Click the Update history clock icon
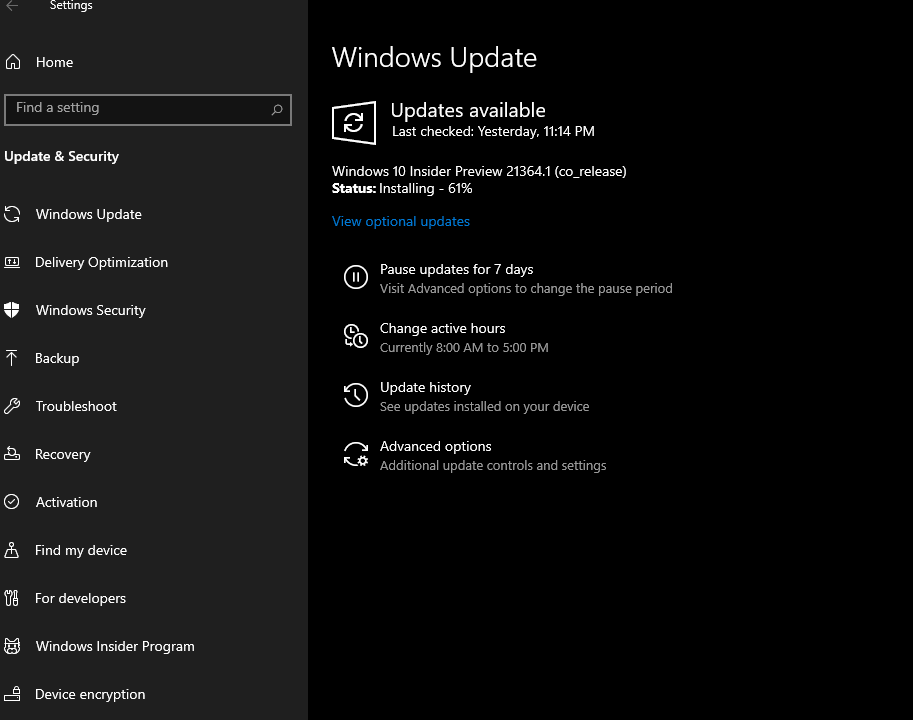 click(356, 395)
